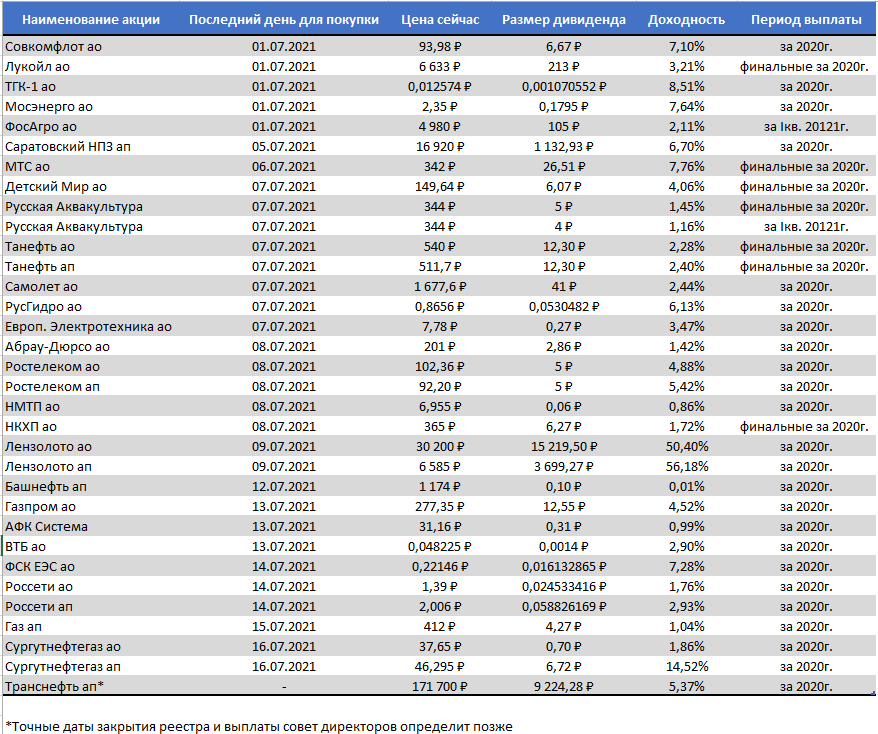
Task: Click the 'Цена сейчас' column header
Action: point(440,20)
